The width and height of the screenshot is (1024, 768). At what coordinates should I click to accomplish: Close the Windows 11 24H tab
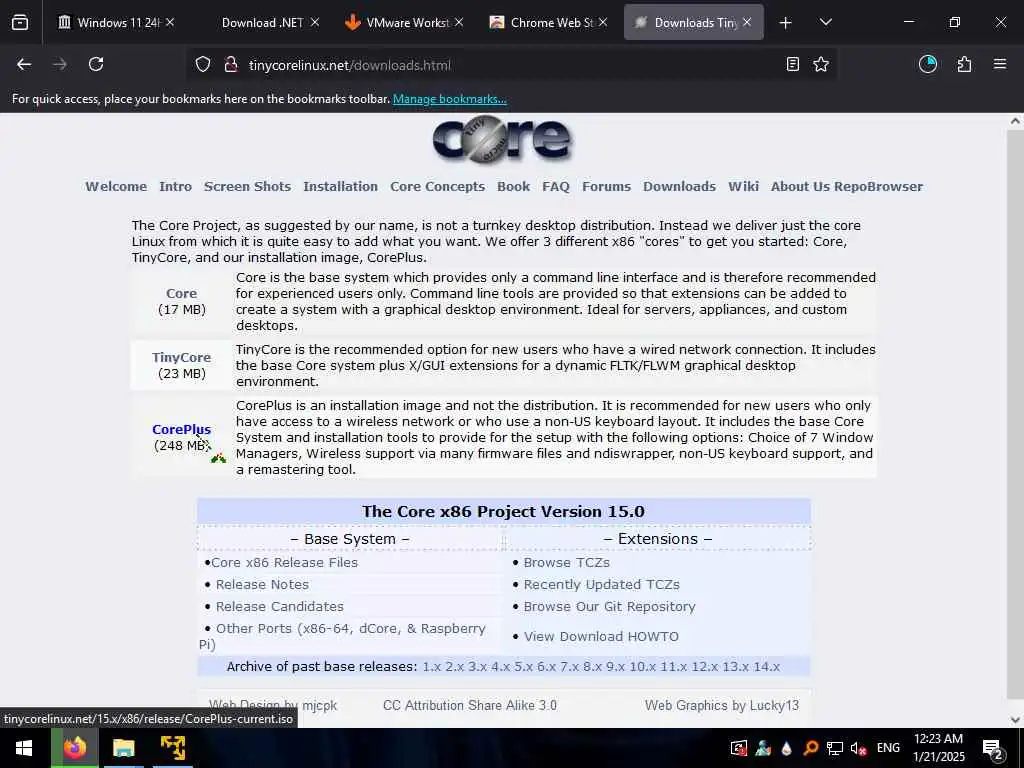tap(170, 22)
